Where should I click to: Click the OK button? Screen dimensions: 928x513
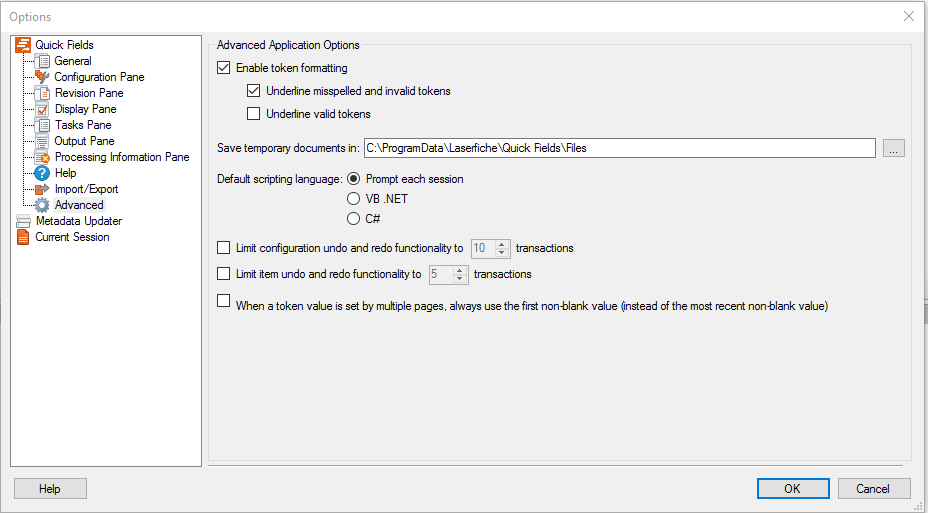tap(792, 489)
